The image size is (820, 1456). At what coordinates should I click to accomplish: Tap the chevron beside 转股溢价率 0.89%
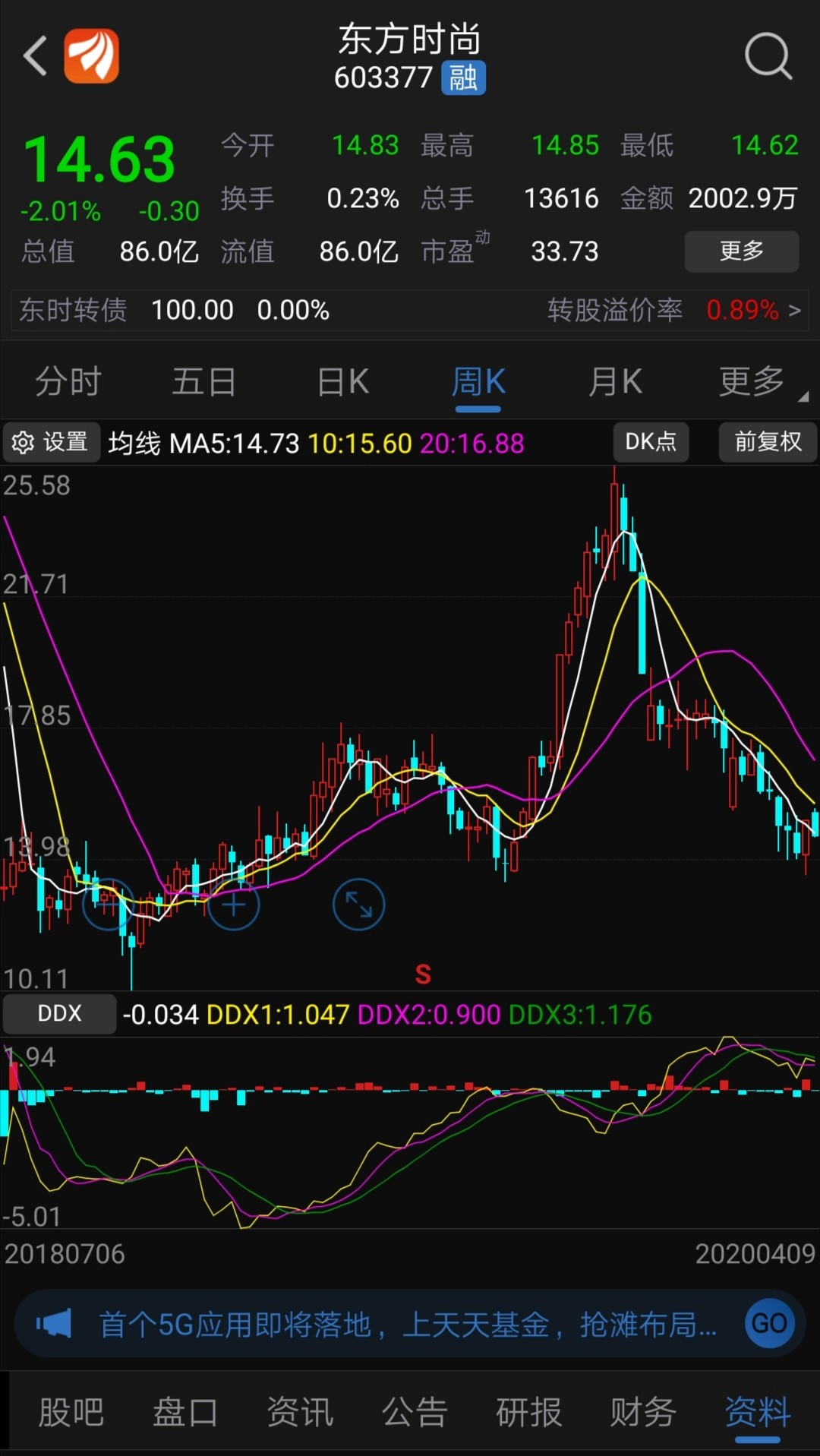tap(794, 310)
